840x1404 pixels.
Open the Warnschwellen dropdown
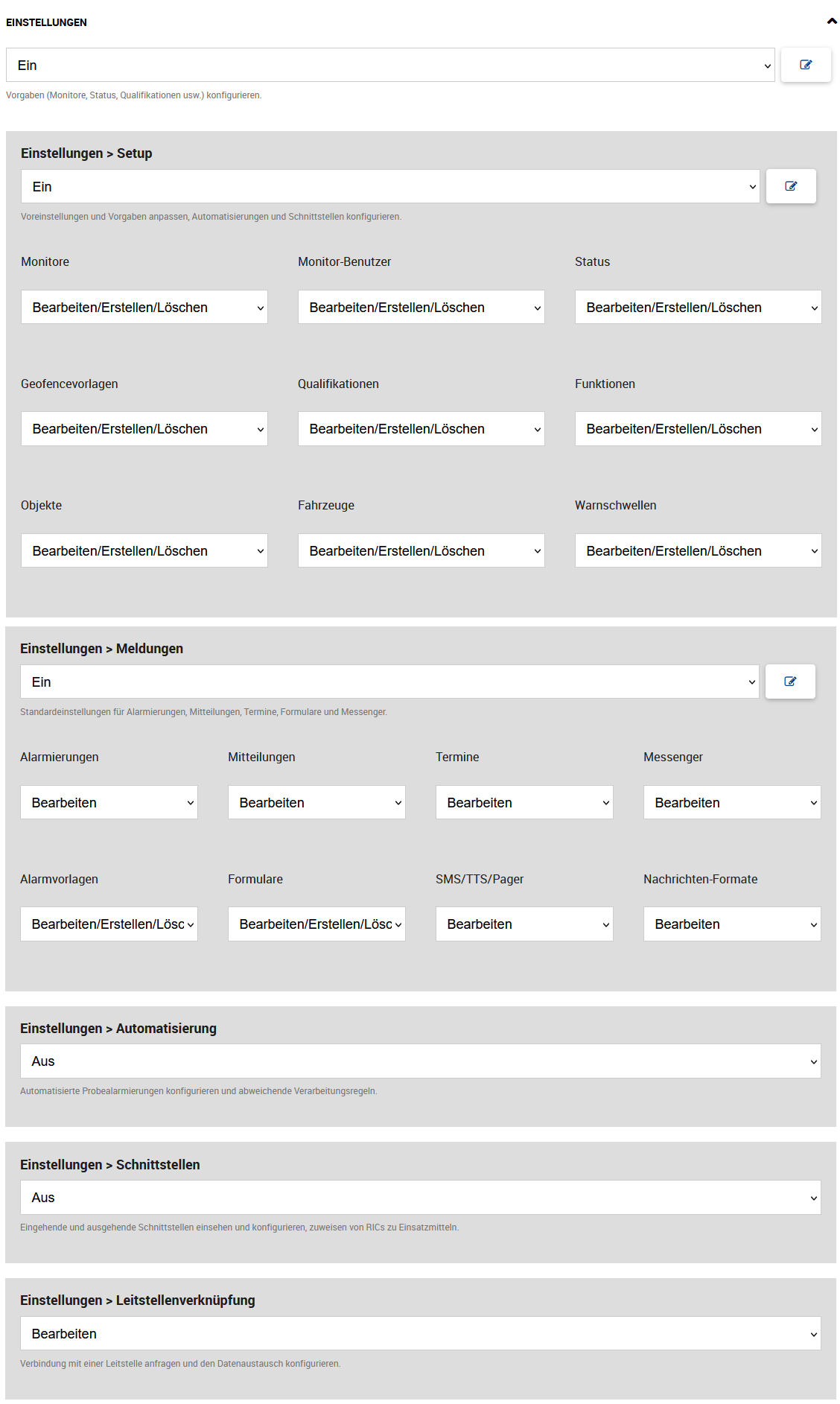pyautogui.click(x=698, y=551)
